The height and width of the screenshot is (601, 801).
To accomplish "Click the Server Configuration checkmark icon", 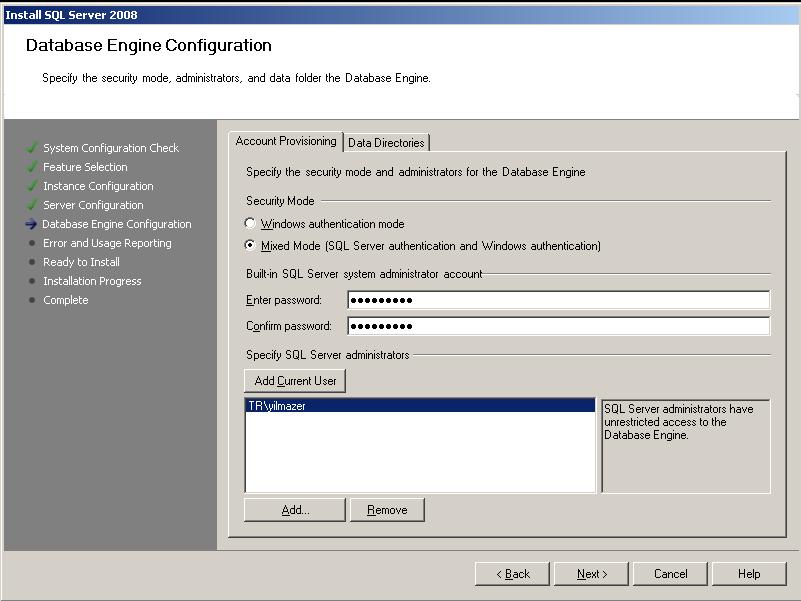I will click(32, 204).
